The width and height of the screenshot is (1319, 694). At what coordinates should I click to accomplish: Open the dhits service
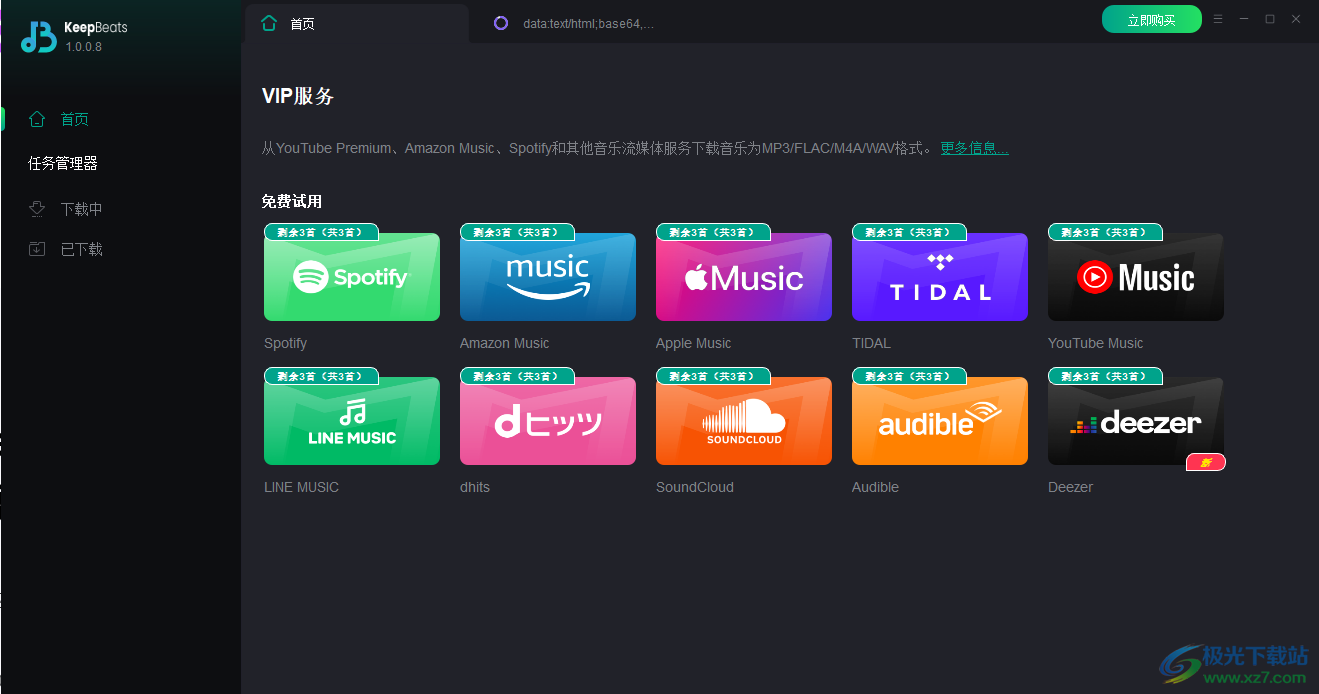point(547,421)
